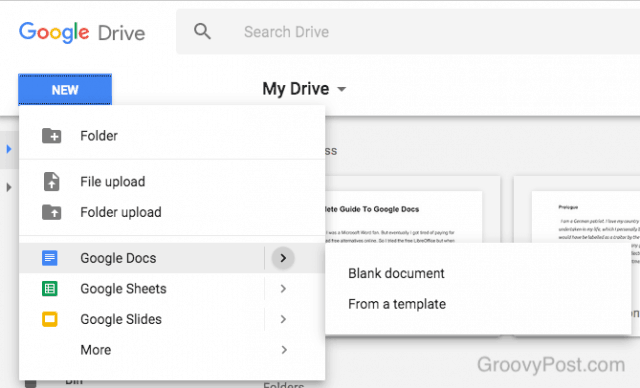
Task: Choose Blank document from the submenu
Action: (396, 273)
